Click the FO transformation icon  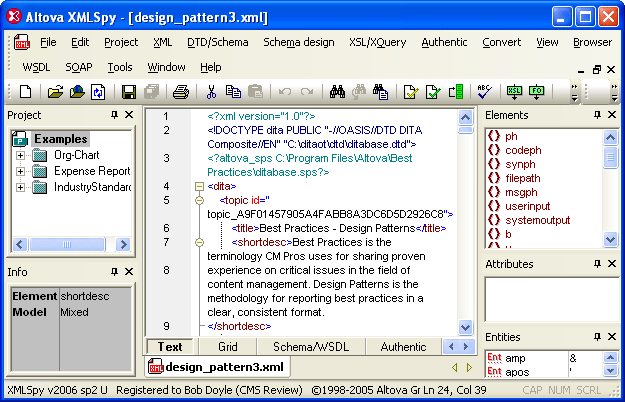[537, 92]
